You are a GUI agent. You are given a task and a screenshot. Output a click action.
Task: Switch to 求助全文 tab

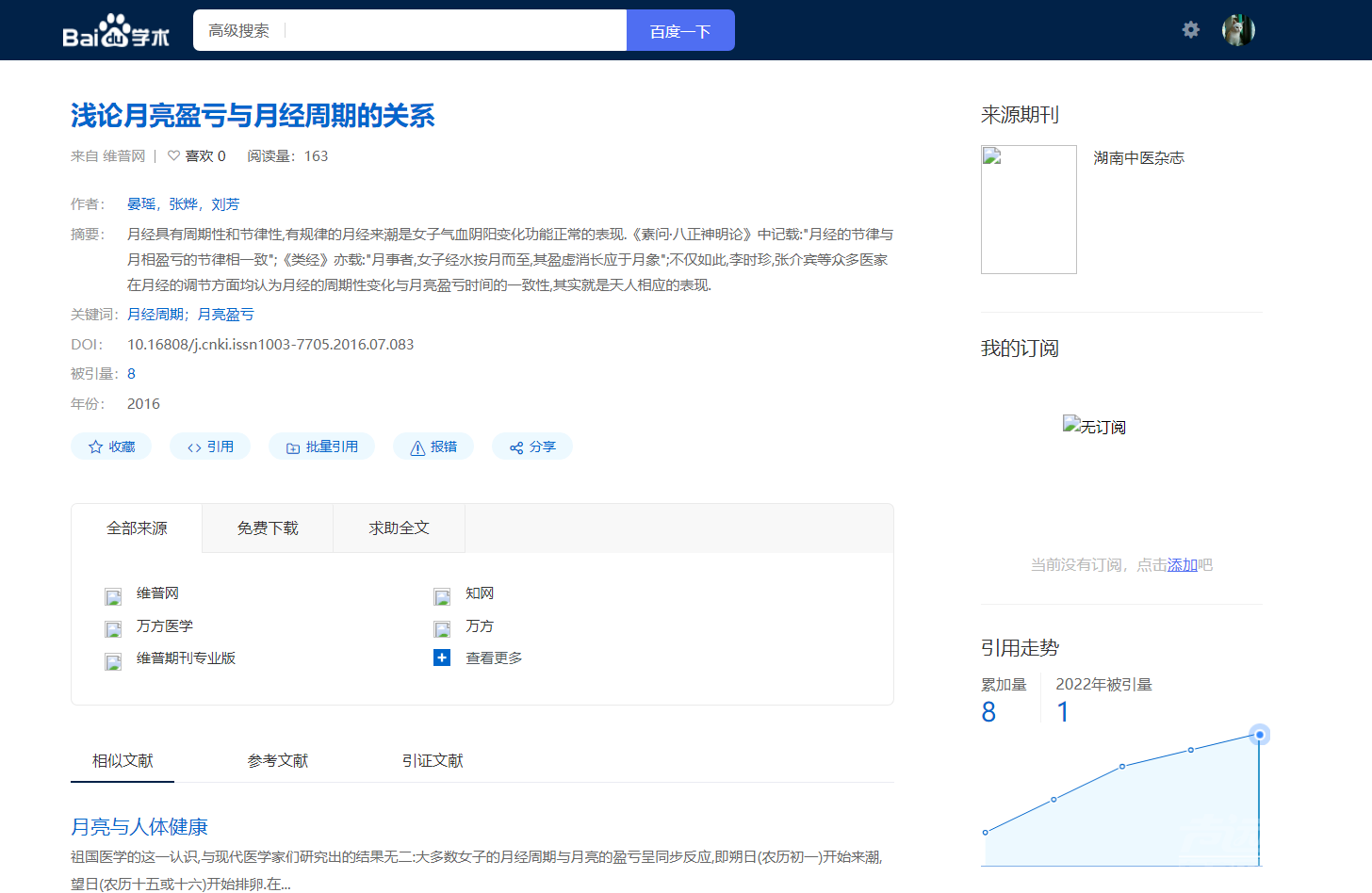[400, 528]
